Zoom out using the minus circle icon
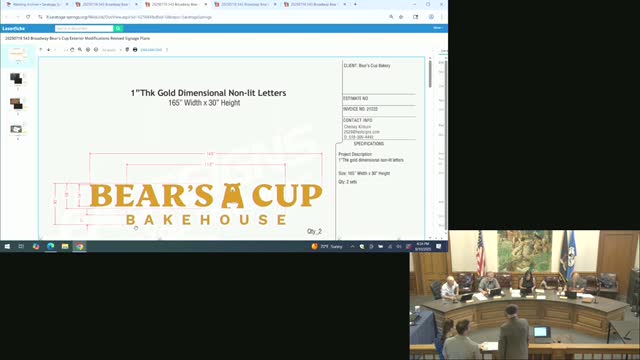640x360 pixels. click(x=96, y=50)
